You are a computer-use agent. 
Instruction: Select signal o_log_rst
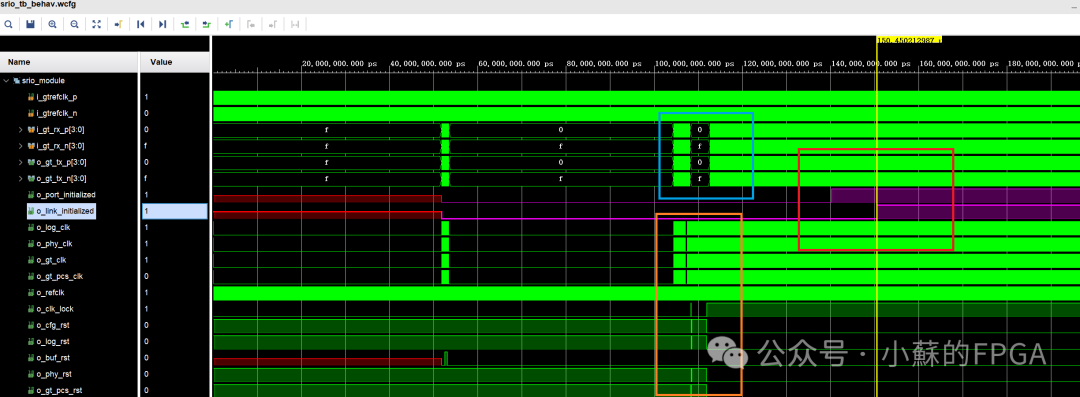tap(52, 342)
